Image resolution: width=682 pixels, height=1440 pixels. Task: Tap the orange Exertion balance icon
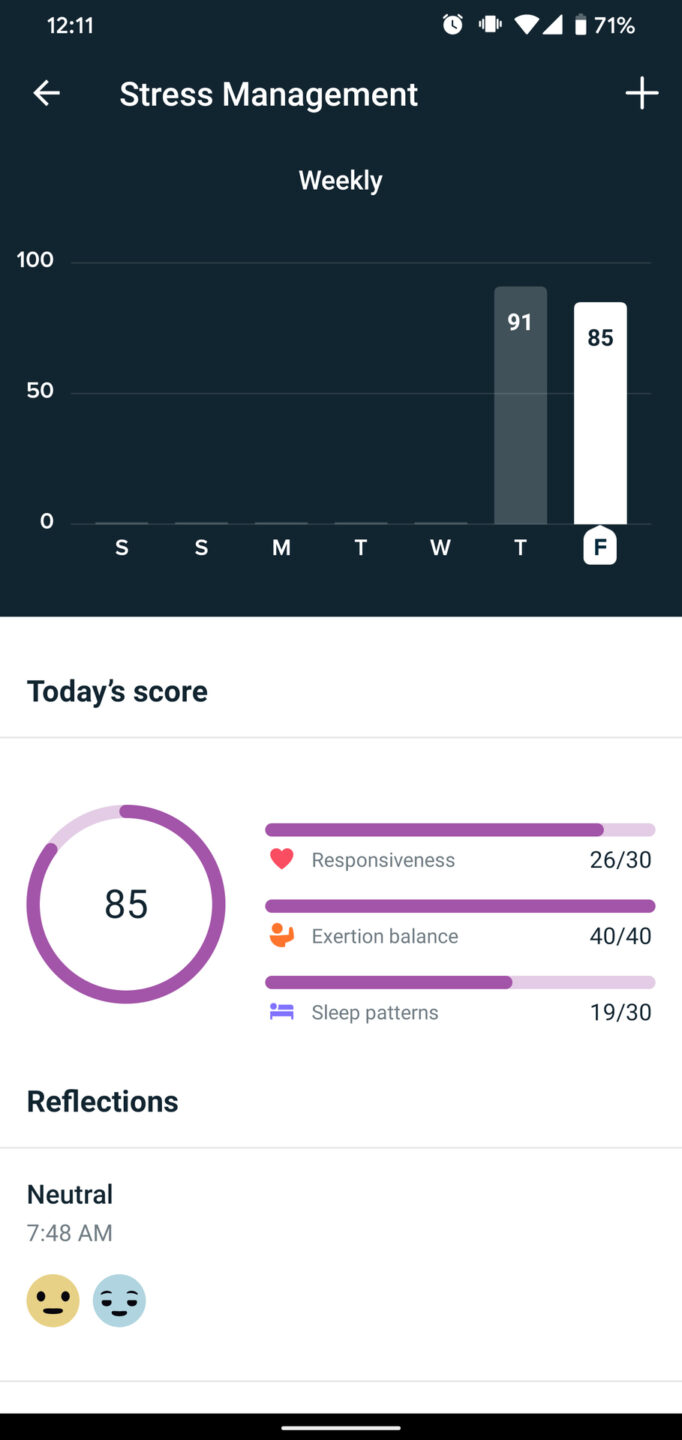pyautogui.click(x=282, y=936)
